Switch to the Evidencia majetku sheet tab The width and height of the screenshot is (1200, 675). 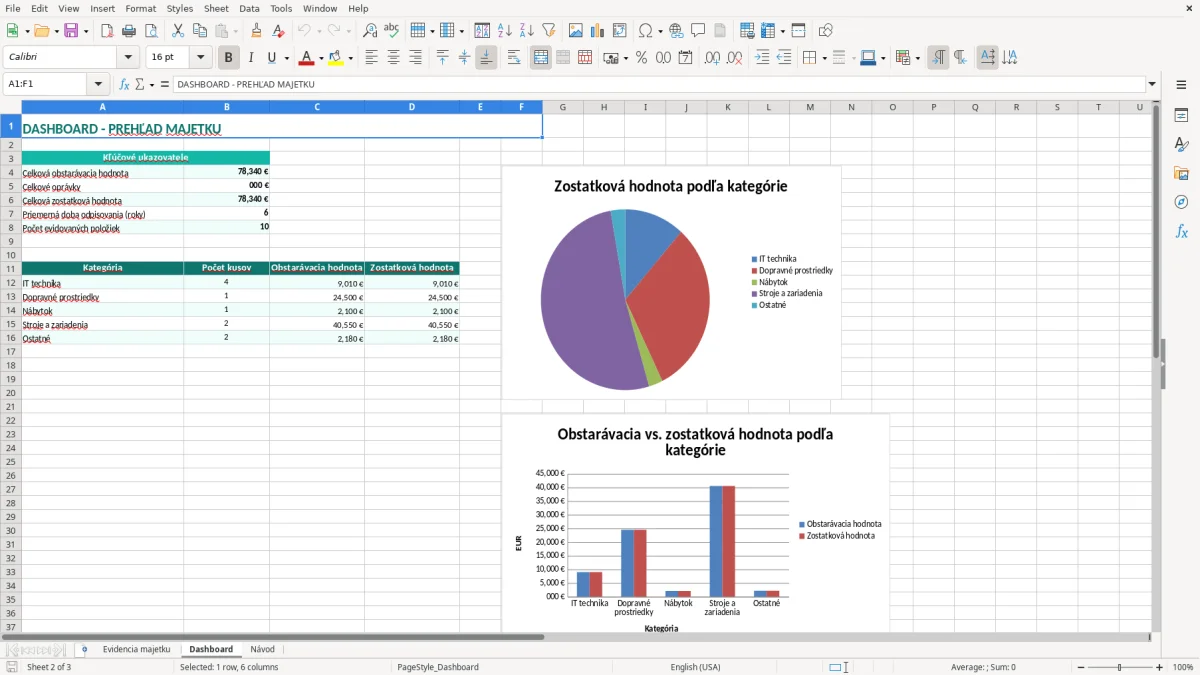pos(136,649)
